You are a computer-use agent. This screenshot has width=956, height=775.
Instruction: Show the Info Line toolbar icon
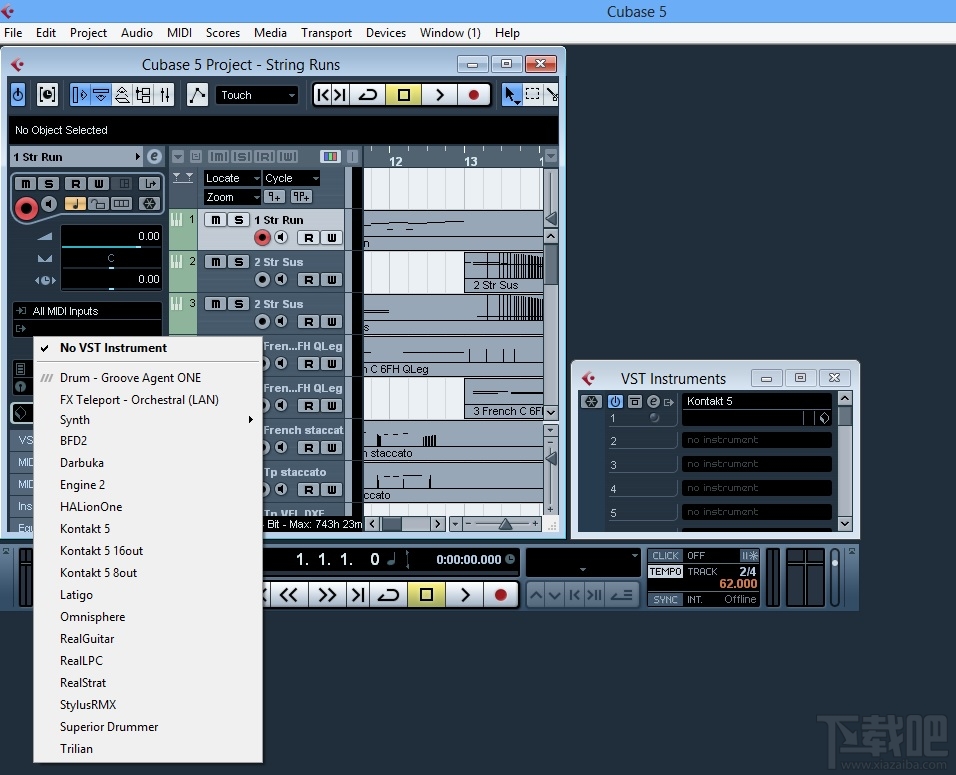101,95
